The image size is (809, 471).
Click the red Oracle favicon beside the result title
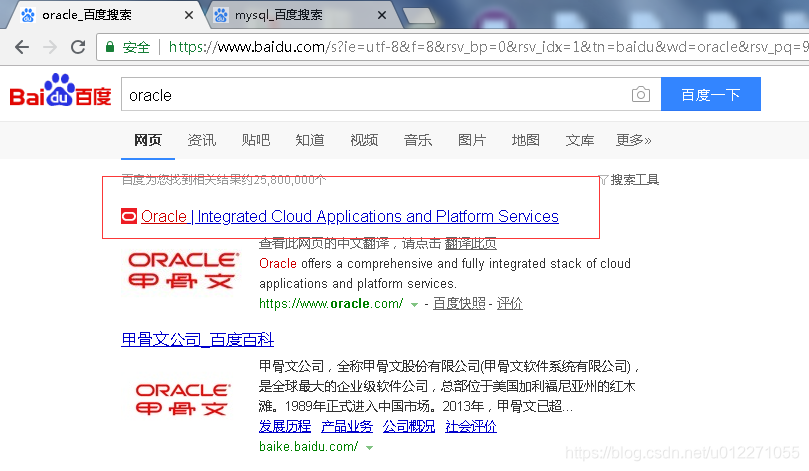[128, 216]
